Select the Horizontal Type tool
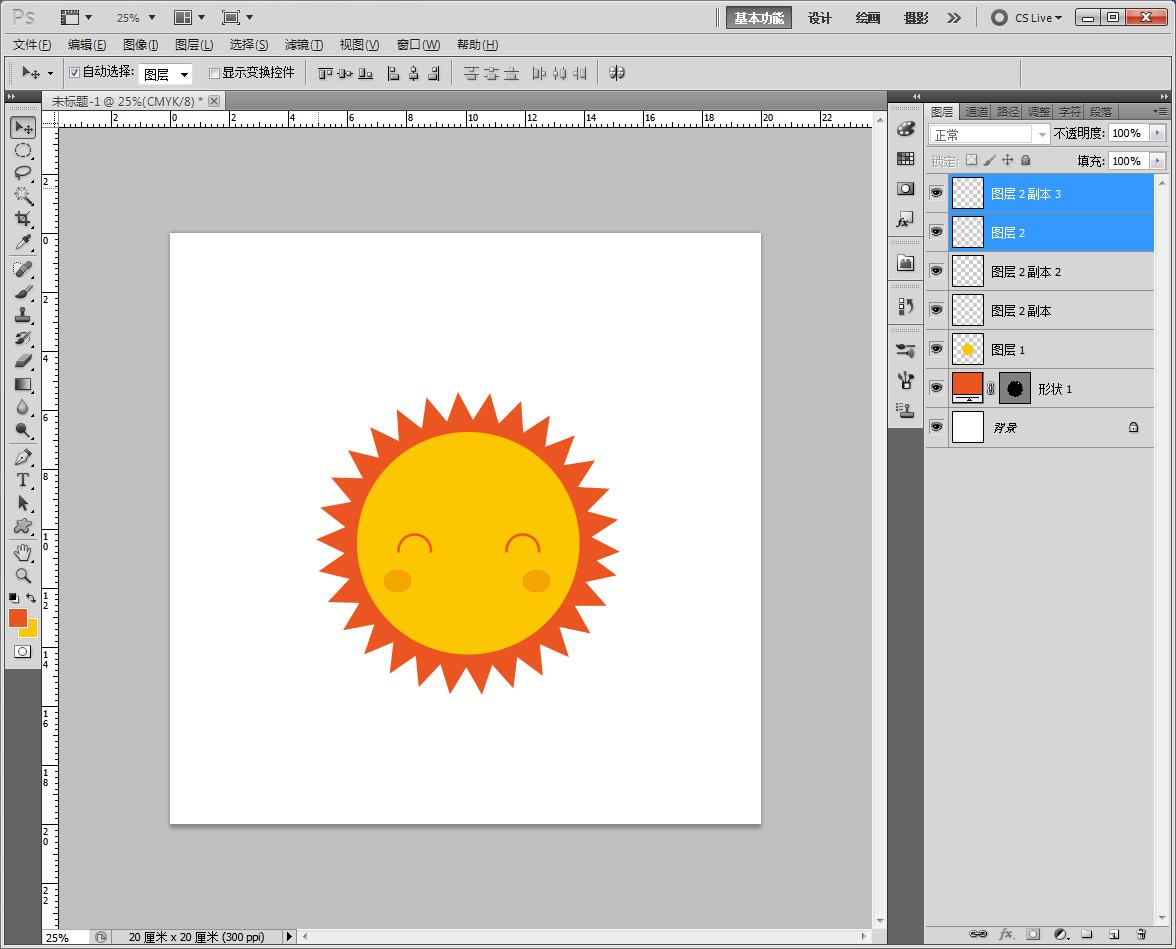This screenshot has width=1176, height=949. 23,480
